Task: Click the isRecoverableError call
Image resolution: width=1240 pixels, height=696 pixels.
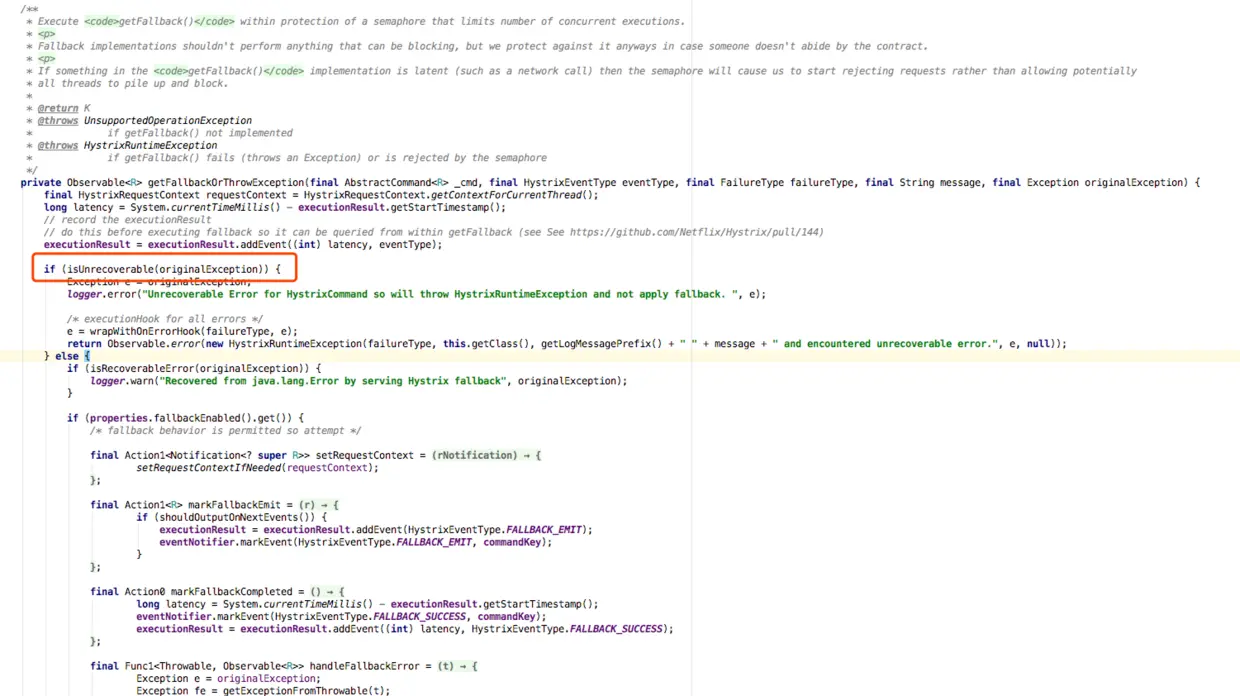Action: pyautogui.click(x=140, y=368)
